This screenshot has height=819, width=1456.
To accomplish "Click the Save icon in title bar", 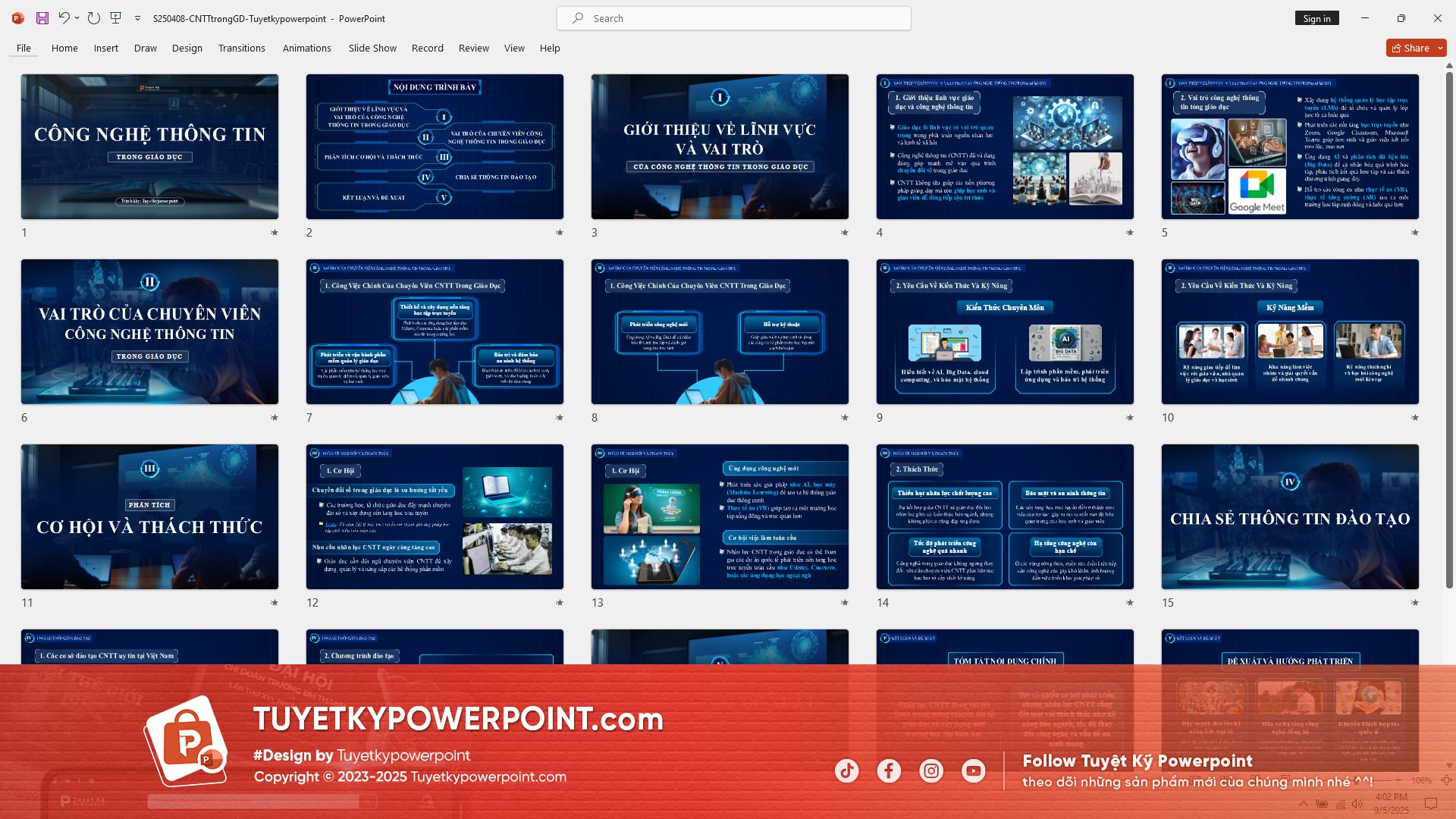I will [42, 18].
